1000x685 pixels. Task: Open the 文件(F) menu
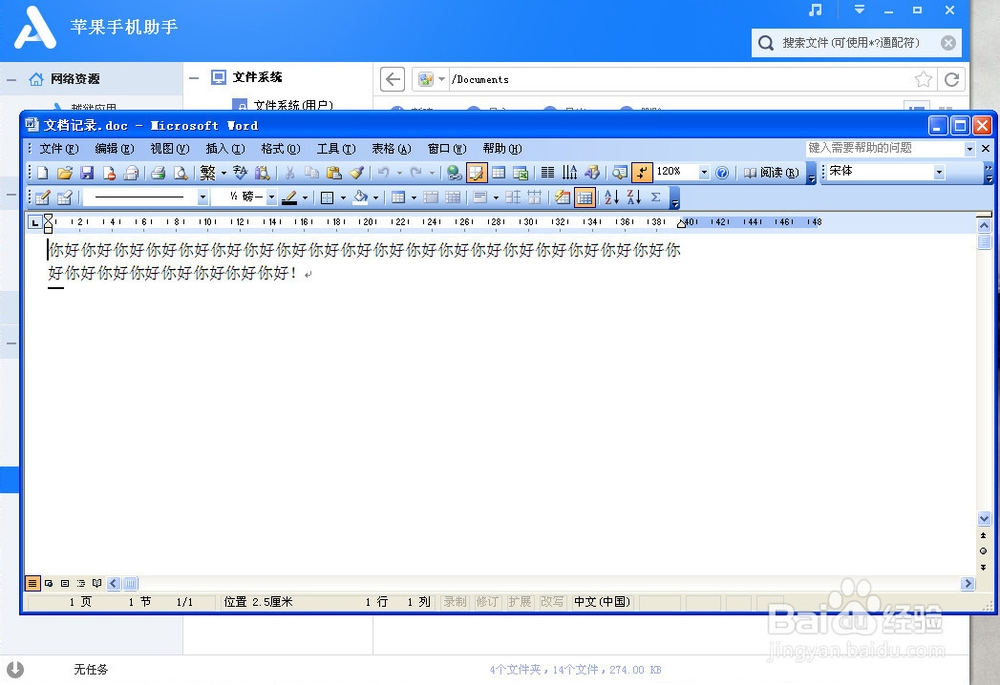point(59,149)
